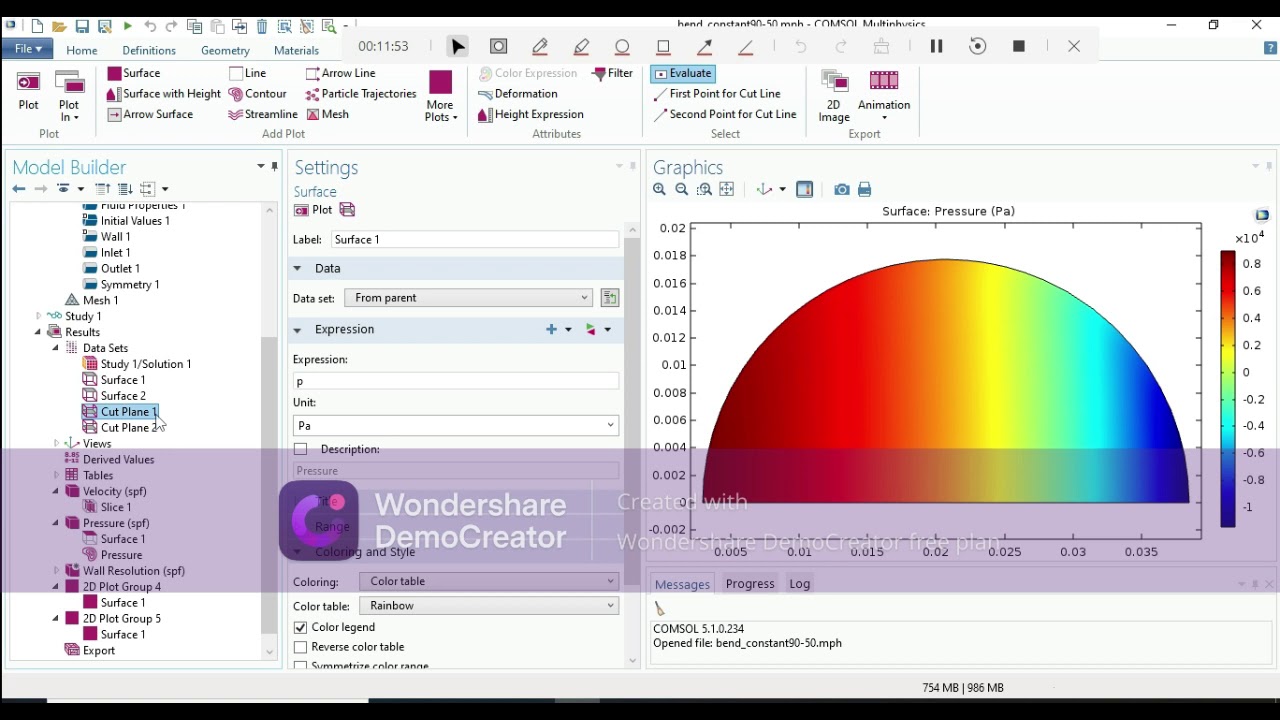The image size is (1280, 720).
Task: Open the Animation export dropdown
Action: click(884, 96)
